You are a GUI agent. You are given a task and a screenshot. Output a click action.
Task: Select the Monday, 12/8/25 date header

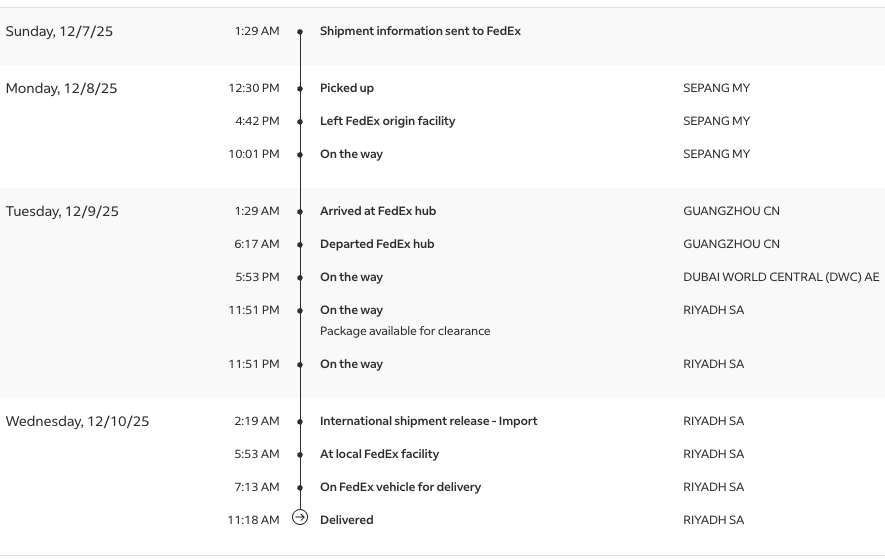click(x=61, y=88)
